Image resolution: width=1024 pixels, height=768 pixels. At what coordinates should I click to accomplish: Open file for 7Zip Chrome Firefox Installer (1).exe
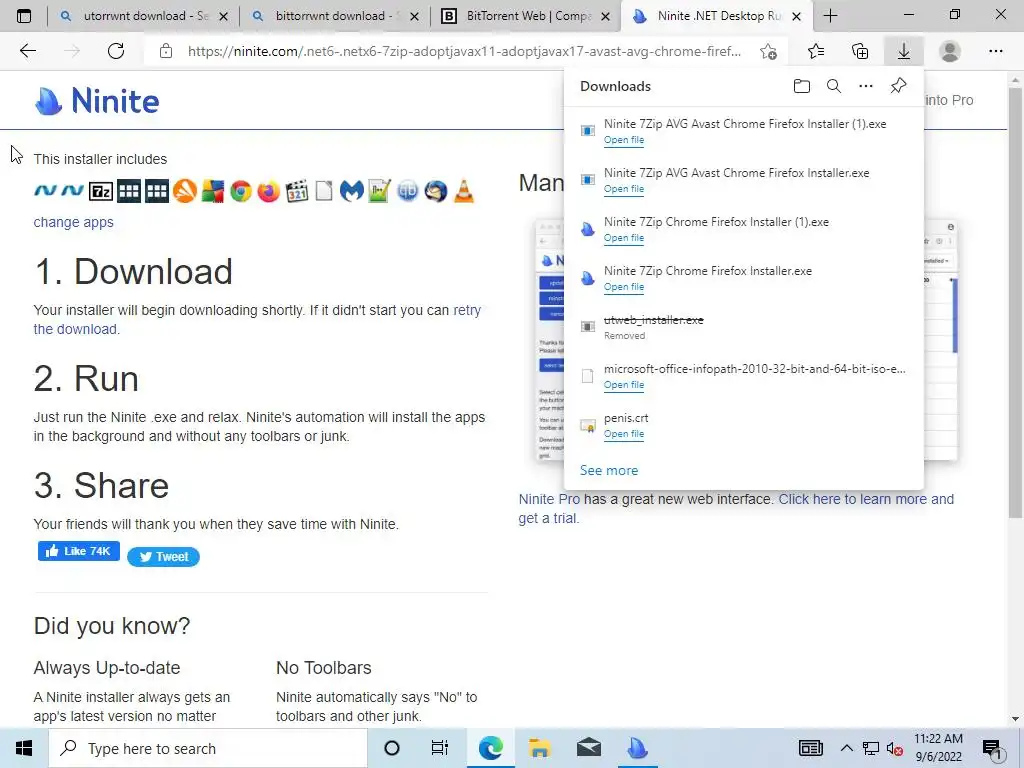pyautogui.click(x=624, y=238)
